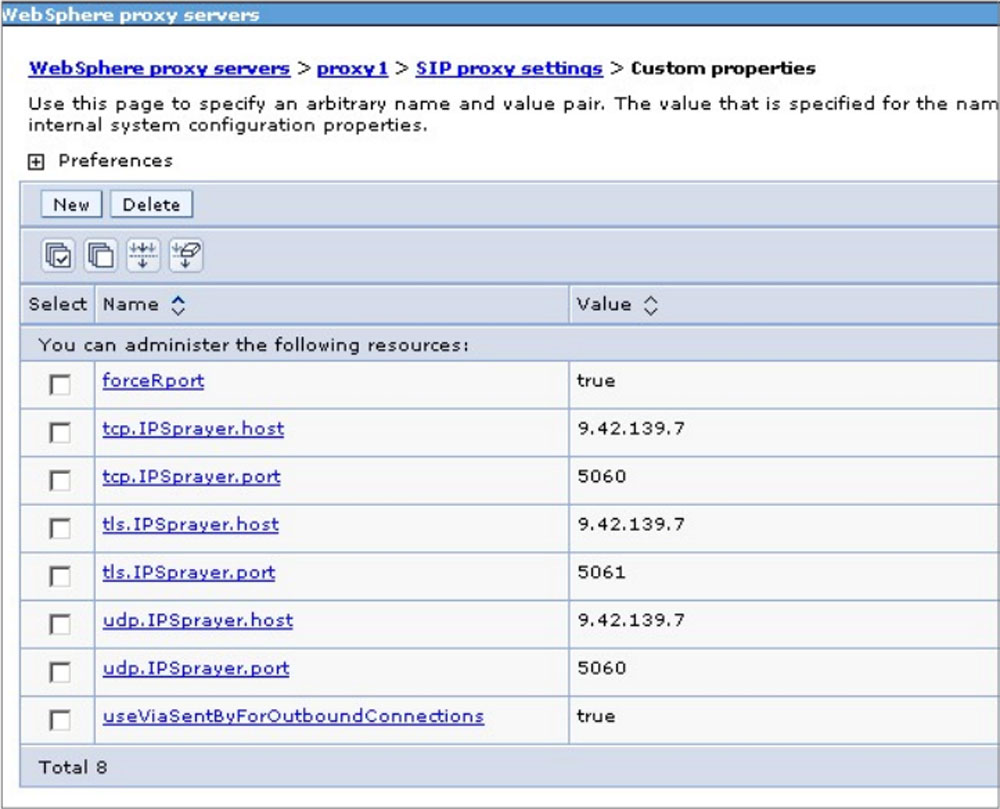Mark the udp.IPSprayer.host checkbox
This screenshot has width=1000, height=809.
tap(60, 624)
